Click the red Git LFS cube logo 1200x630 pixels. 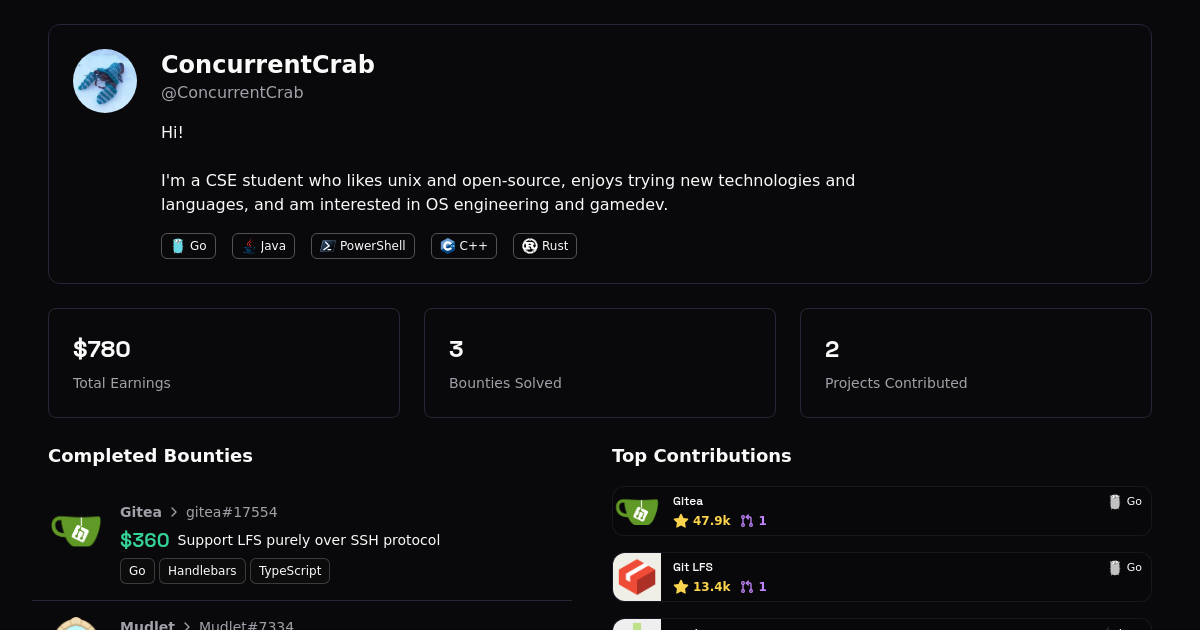(637, 577)
